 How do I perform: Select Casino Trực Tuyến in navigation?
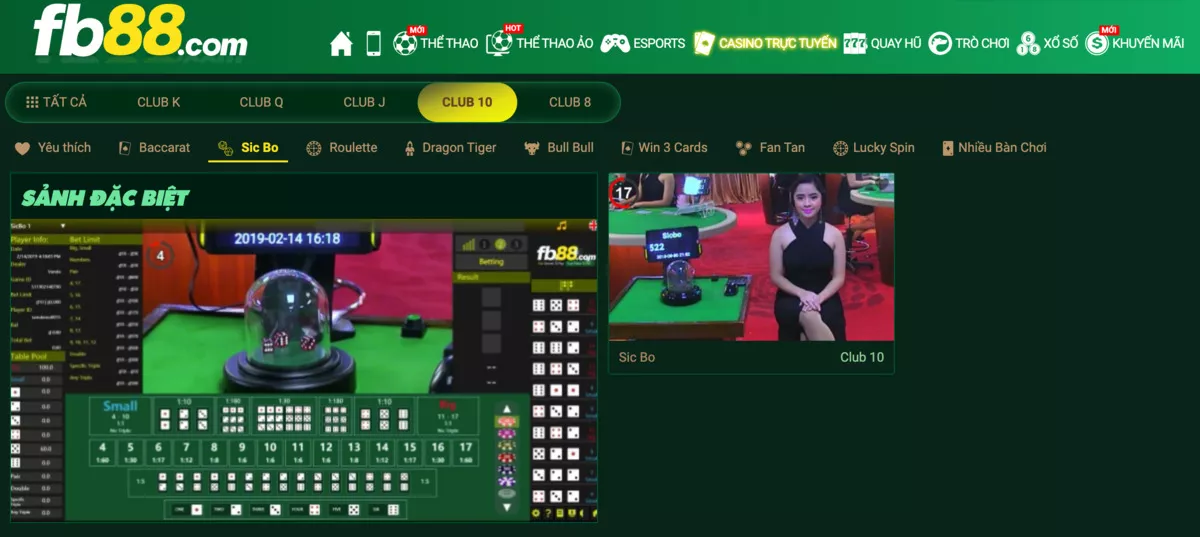[765, 43]
